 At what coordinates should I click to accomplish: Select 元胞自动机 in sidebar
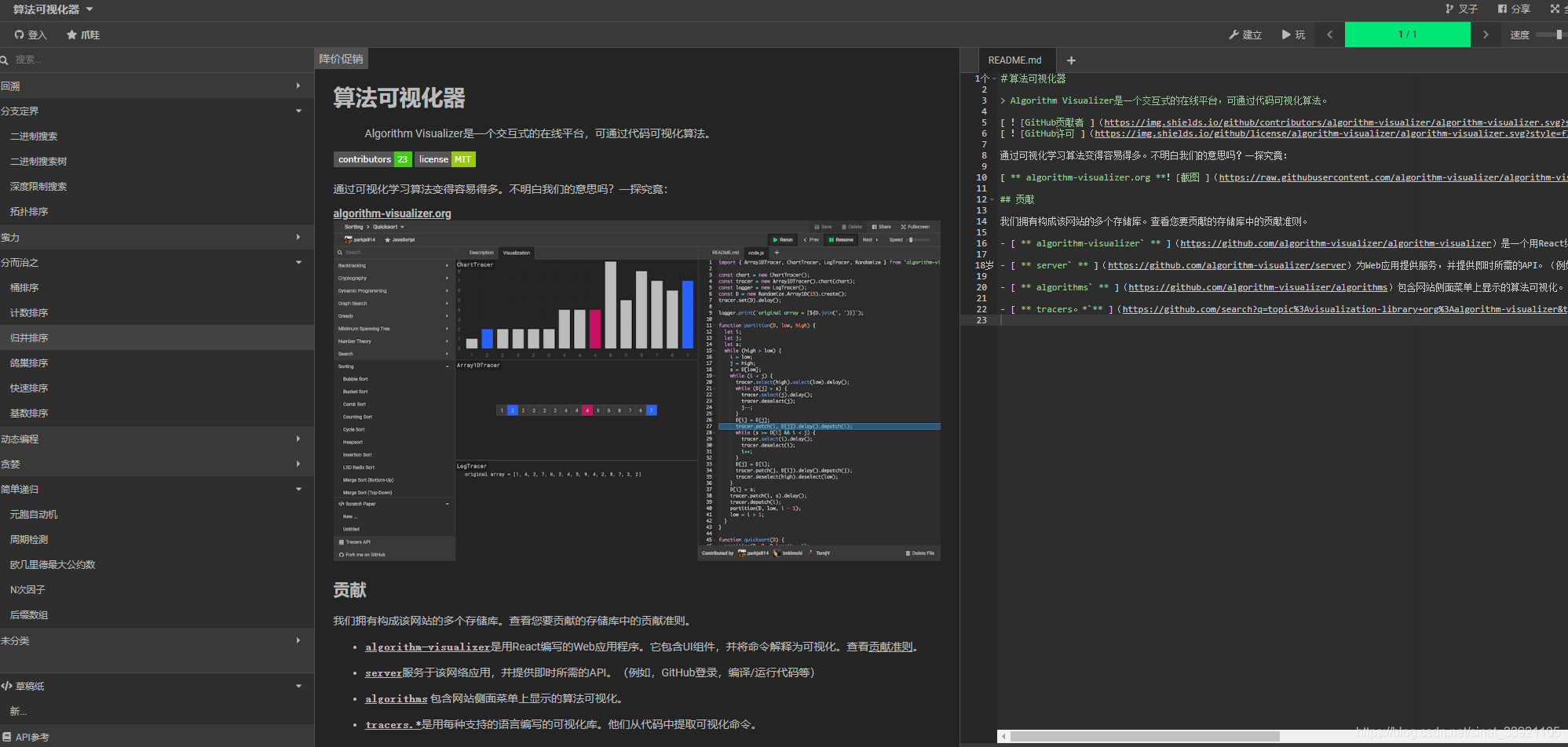pos(157,514)
